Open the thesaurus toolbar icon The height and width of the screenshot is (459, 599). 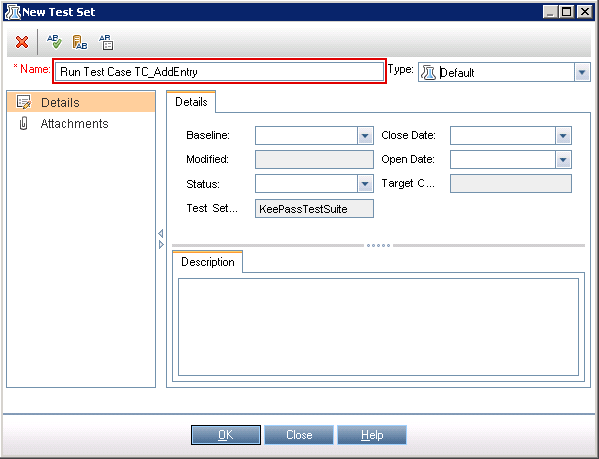[x=79, y=42]
